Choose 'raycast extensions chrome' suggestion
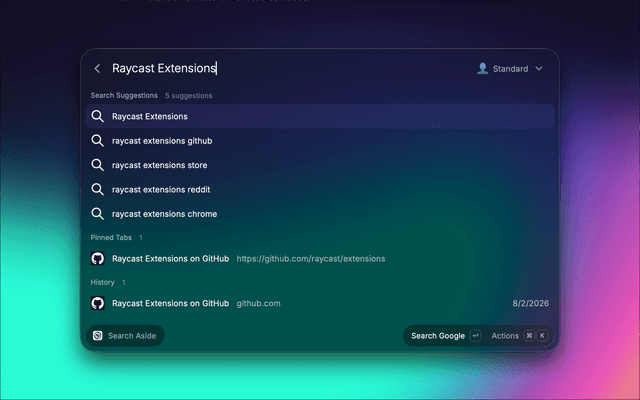 [x=320, y=214]
